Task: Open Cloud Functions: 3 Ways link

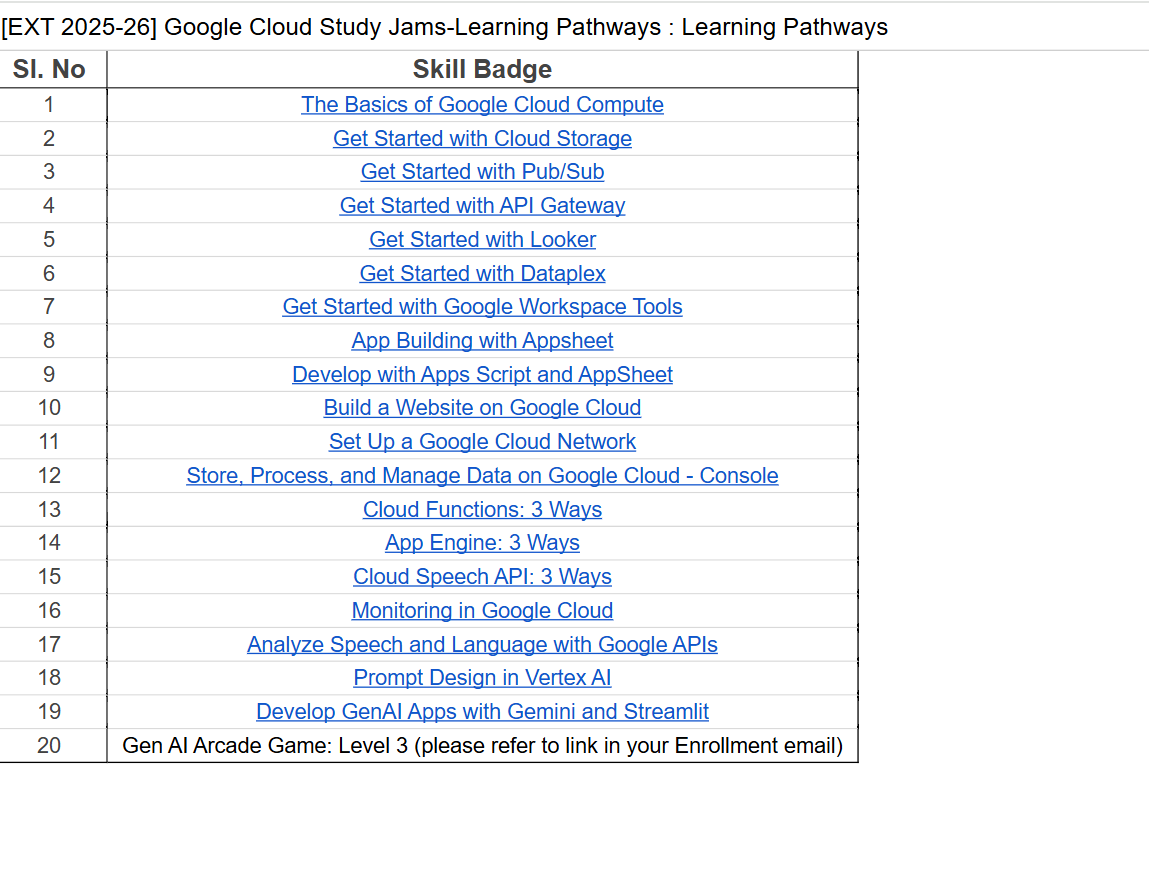Action: click(483, 509)
